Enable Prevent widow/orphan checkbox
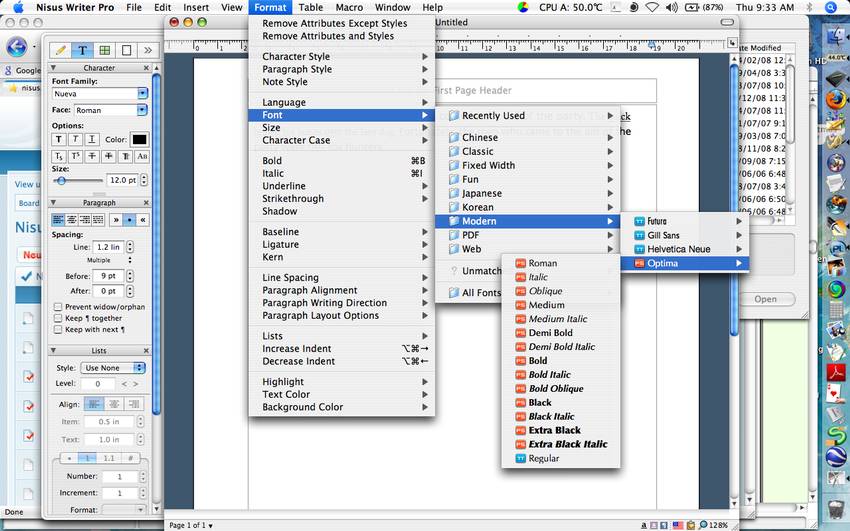Screen dimensions: 850x531 click(x=57, y=307)
